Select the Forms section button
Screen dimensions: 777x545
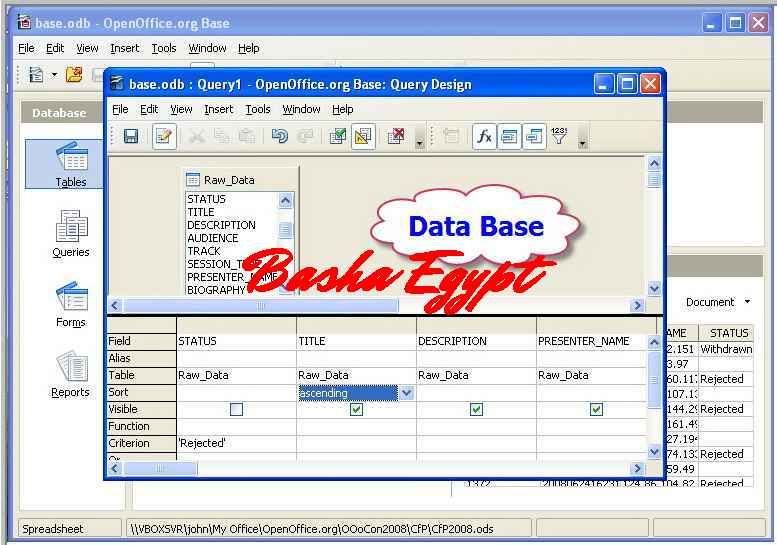[71, 305]
